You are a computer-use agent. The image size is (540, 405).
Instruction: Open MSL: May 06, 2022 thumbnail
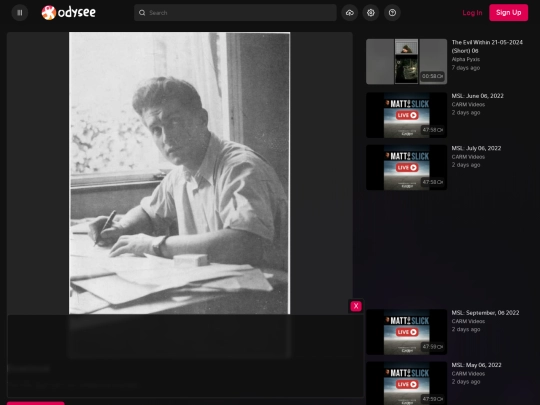pos(406,383)
